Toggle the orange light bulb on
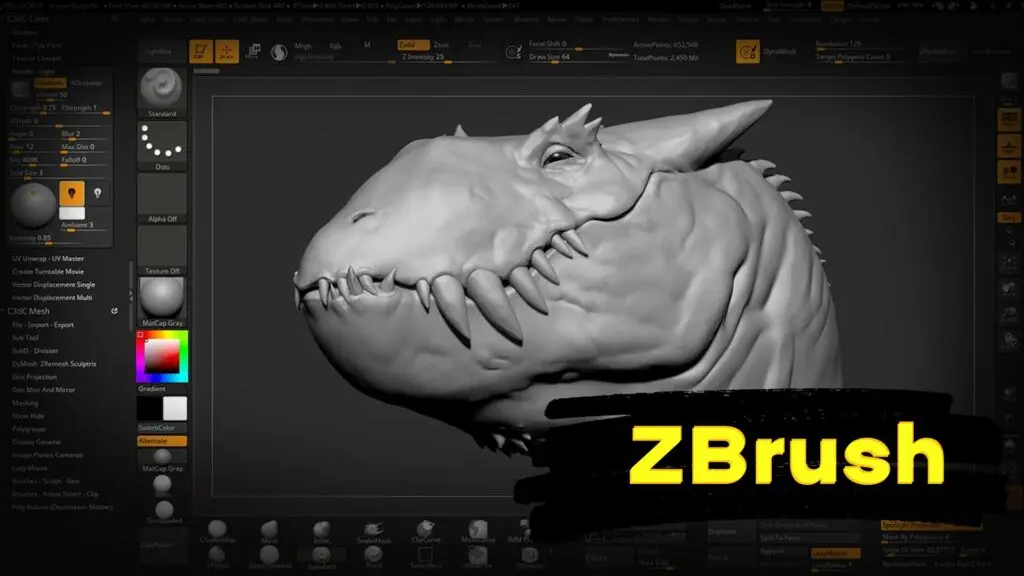Viewport: 1024px width, 576px height. click(72, 193)
